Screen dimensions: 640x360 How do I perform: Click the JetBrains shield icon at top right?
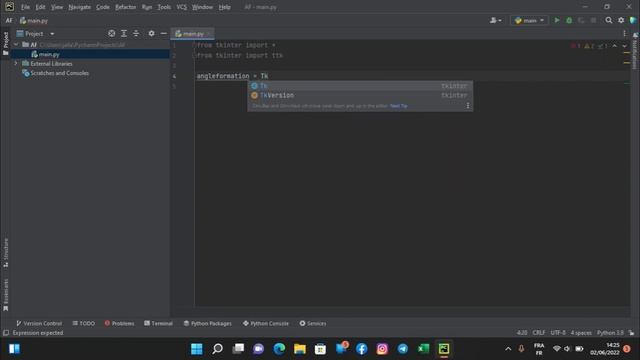tap(633, 20)
